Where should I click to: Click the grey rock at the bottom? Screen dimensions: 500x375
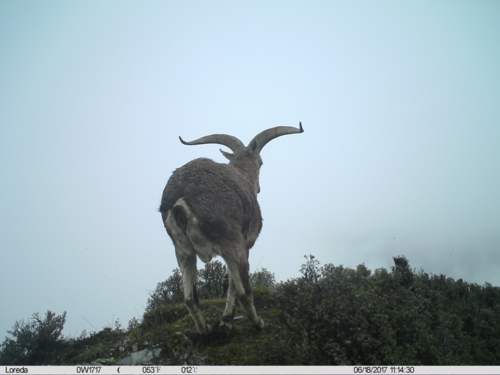(x=140, y=357)
